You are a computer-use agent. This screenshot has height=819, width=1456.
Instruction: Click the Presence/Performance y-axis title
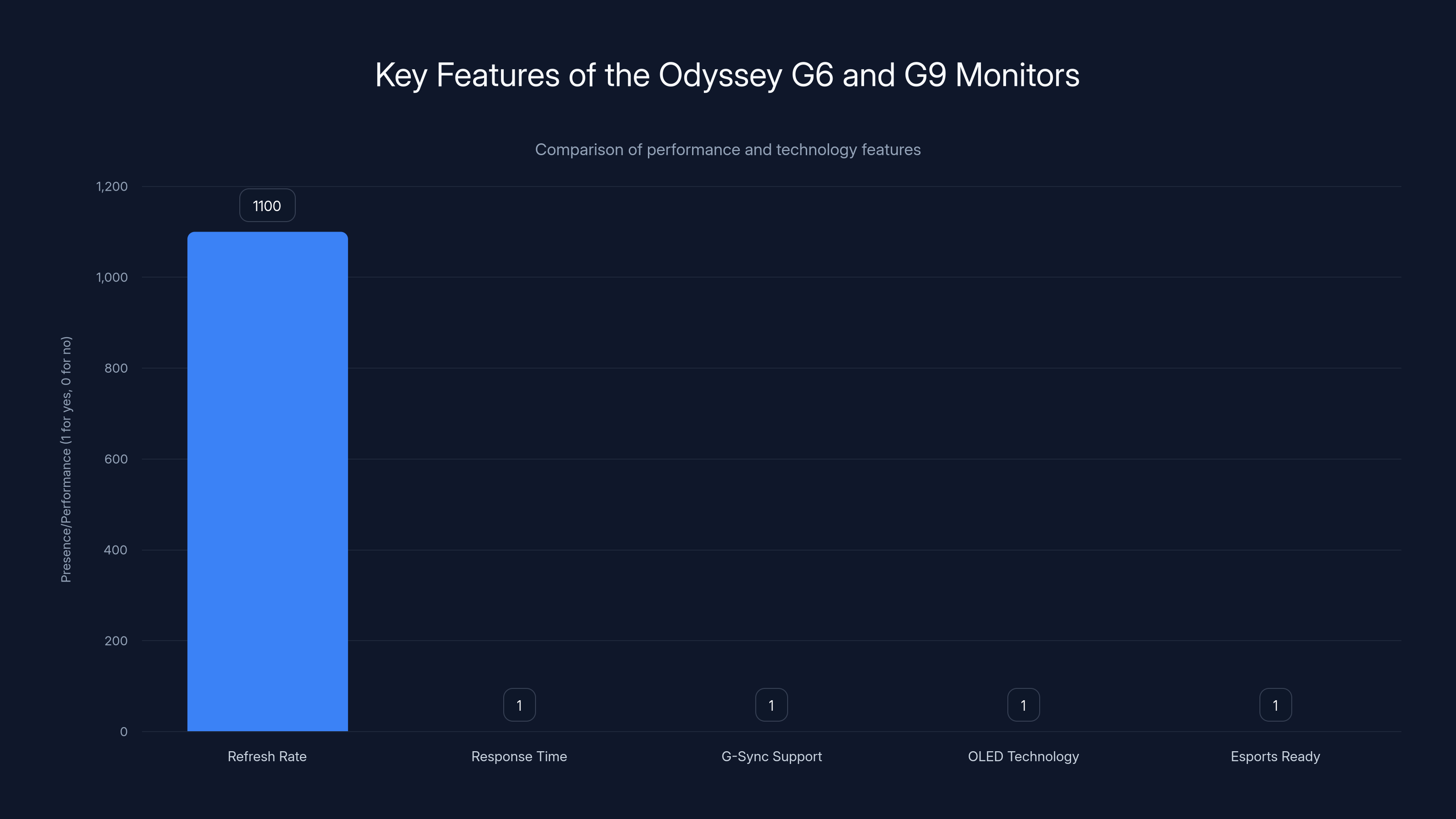[x=66, y=459]
